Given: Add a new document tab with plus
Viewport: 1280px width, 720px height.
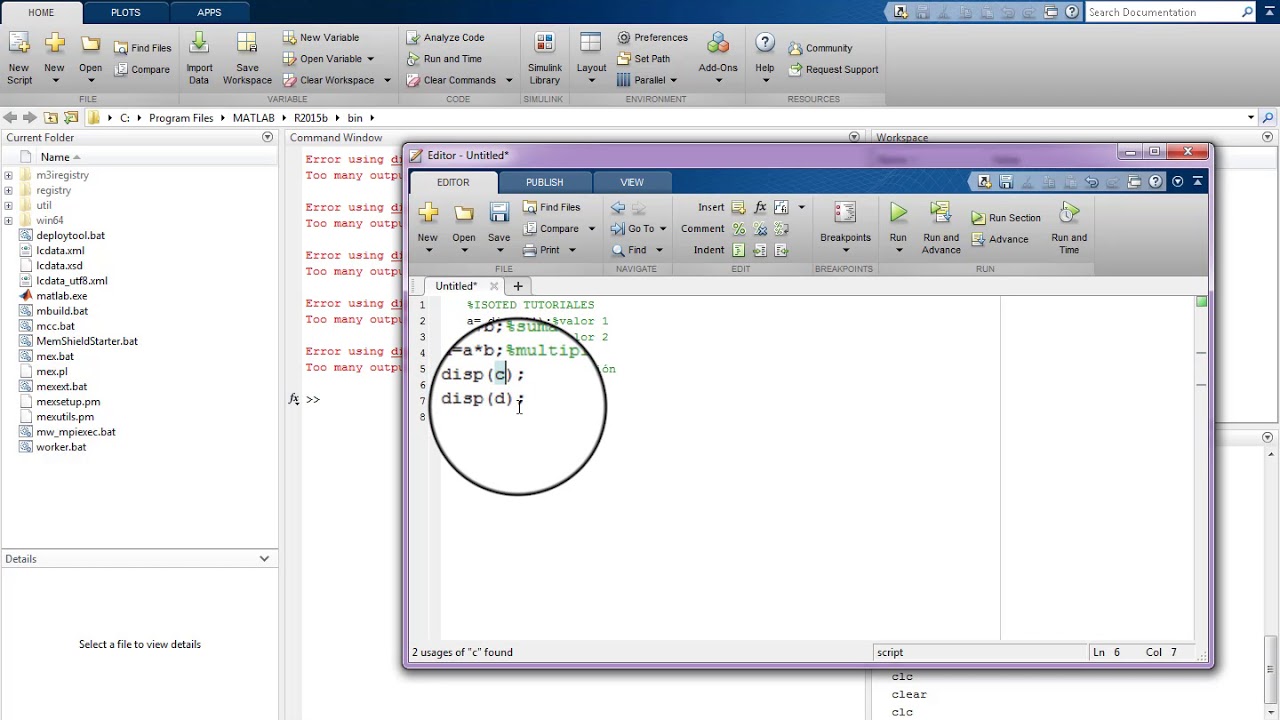Looking at the screenshot, I should pyautogui.click(x=518, y=286).
